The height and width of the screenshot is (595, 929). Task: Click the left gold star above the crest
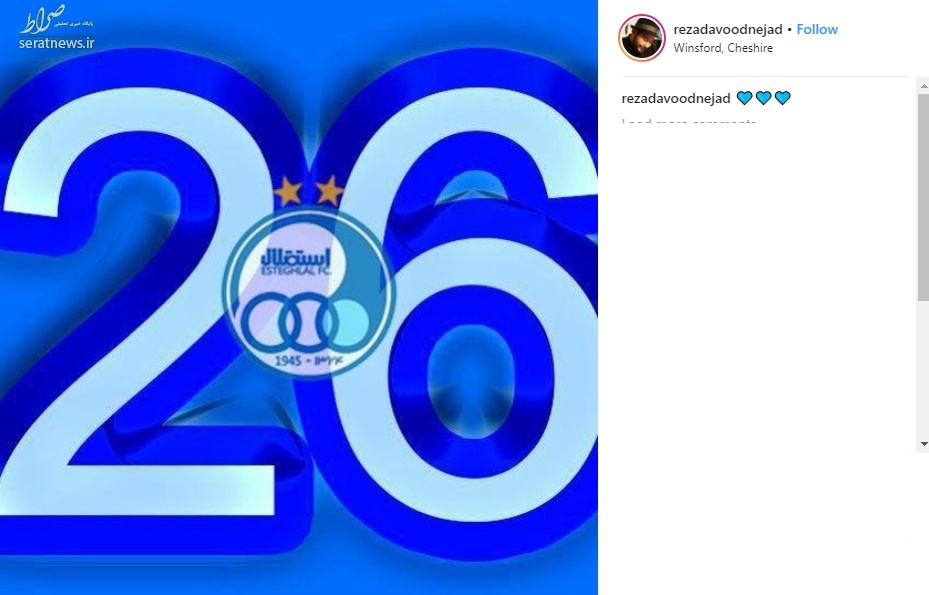point(288,191)
